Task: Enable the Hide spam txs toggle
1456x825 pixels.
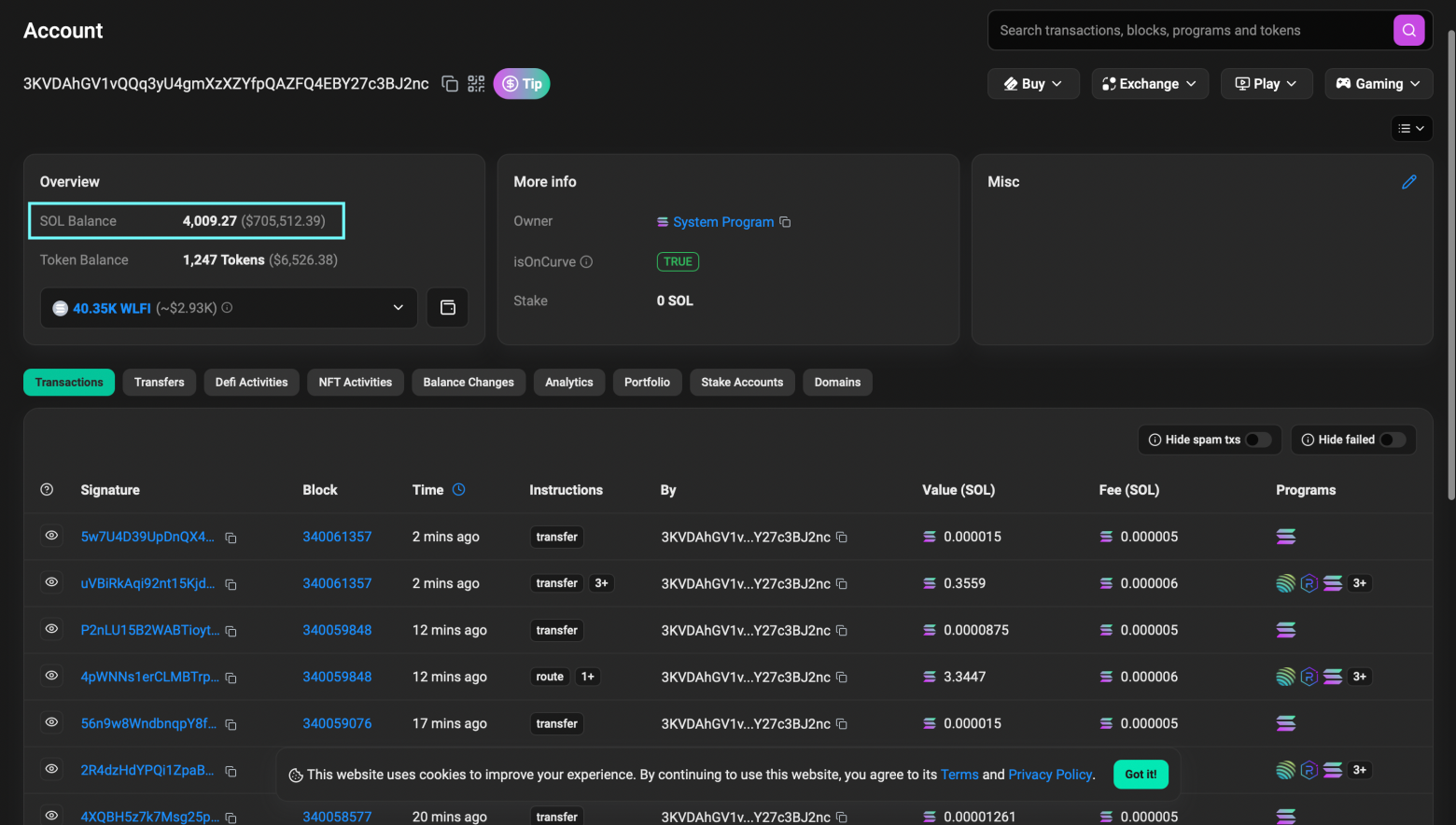Action: pos(1258,440)
